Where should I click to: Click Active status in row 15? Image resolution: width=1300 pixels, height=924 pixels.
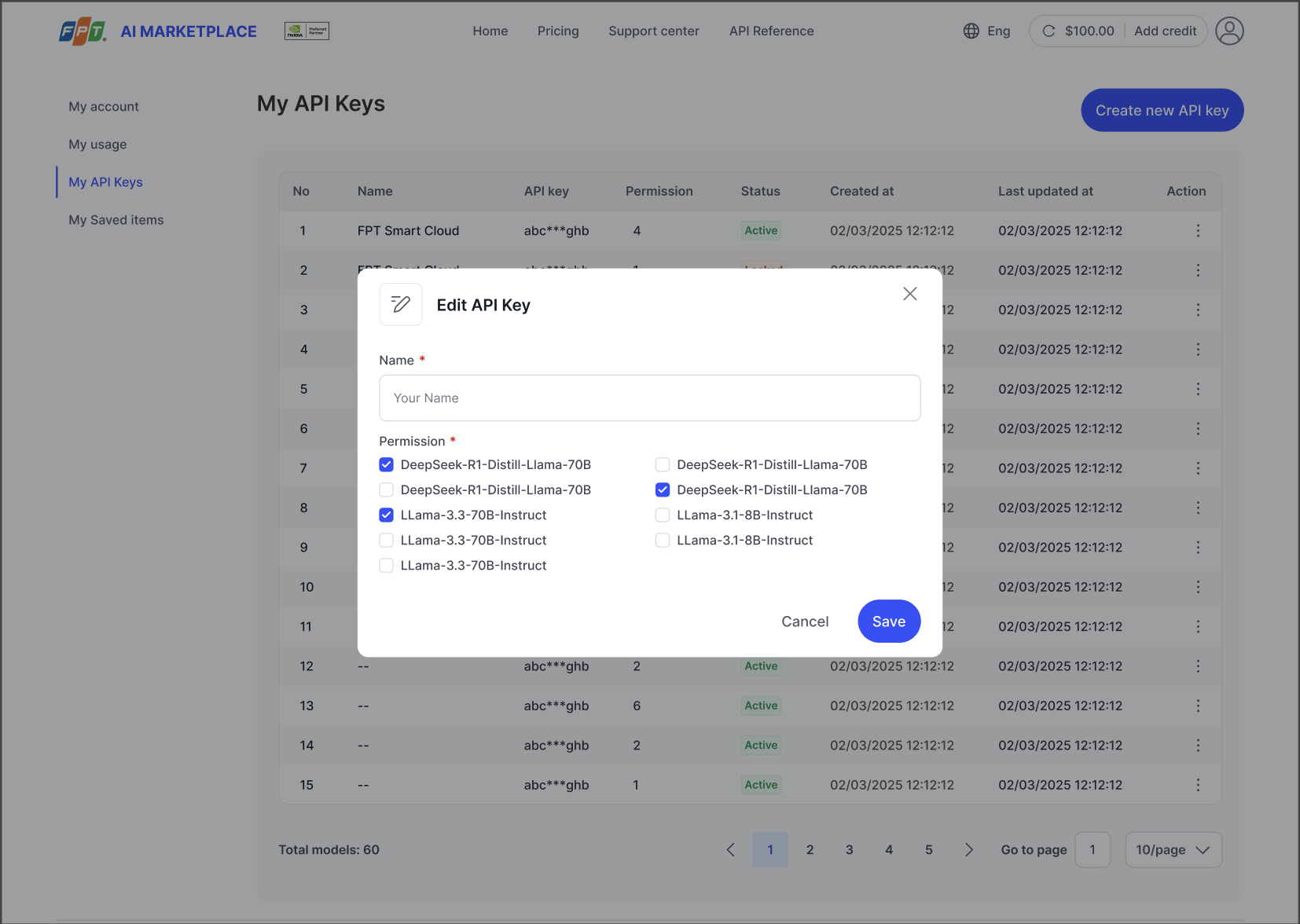click(x=761, y=785)
